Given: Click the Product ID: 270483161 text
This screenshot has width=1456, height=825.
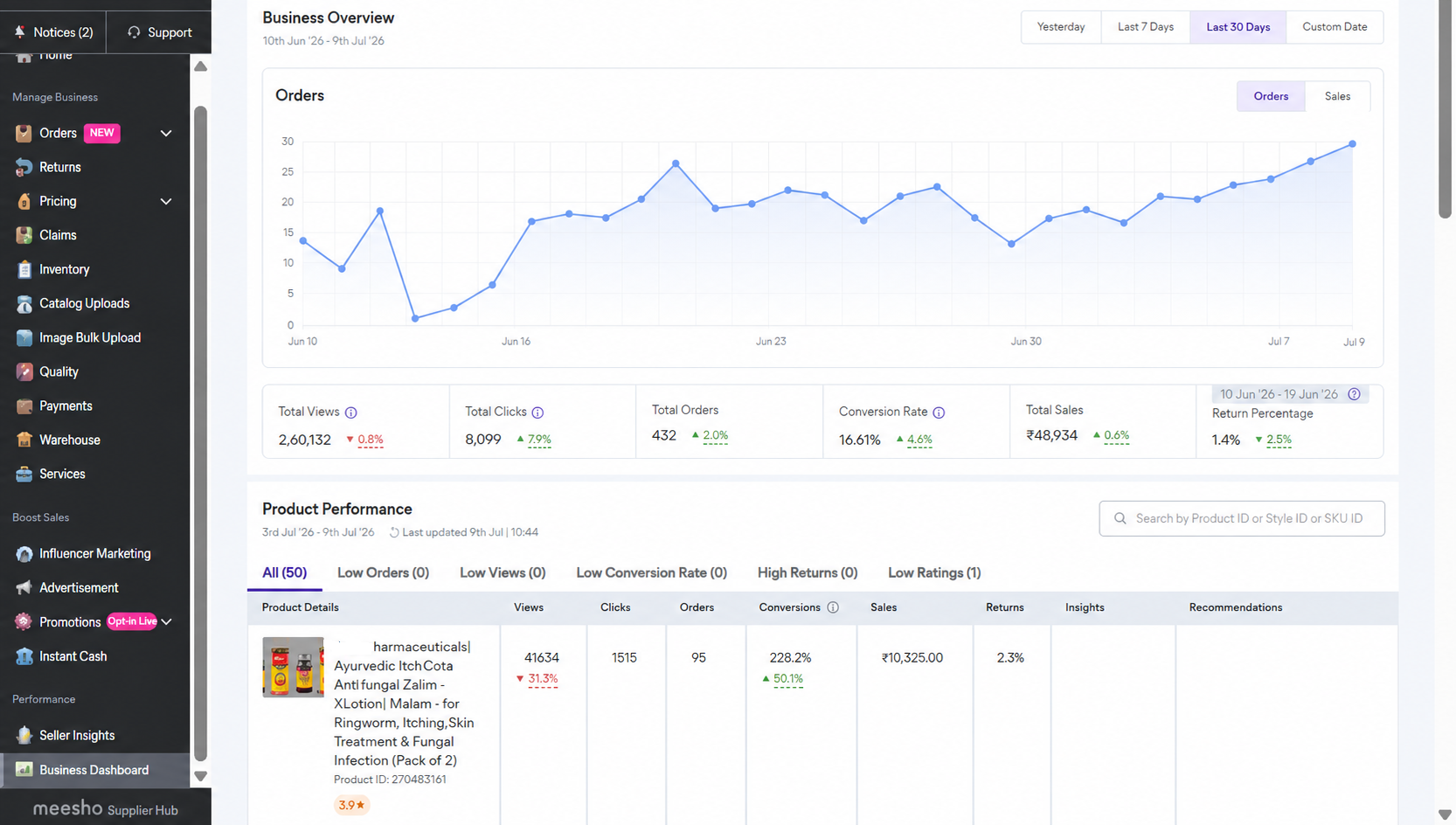Looking at the screenshot, I should click(390, 780).
